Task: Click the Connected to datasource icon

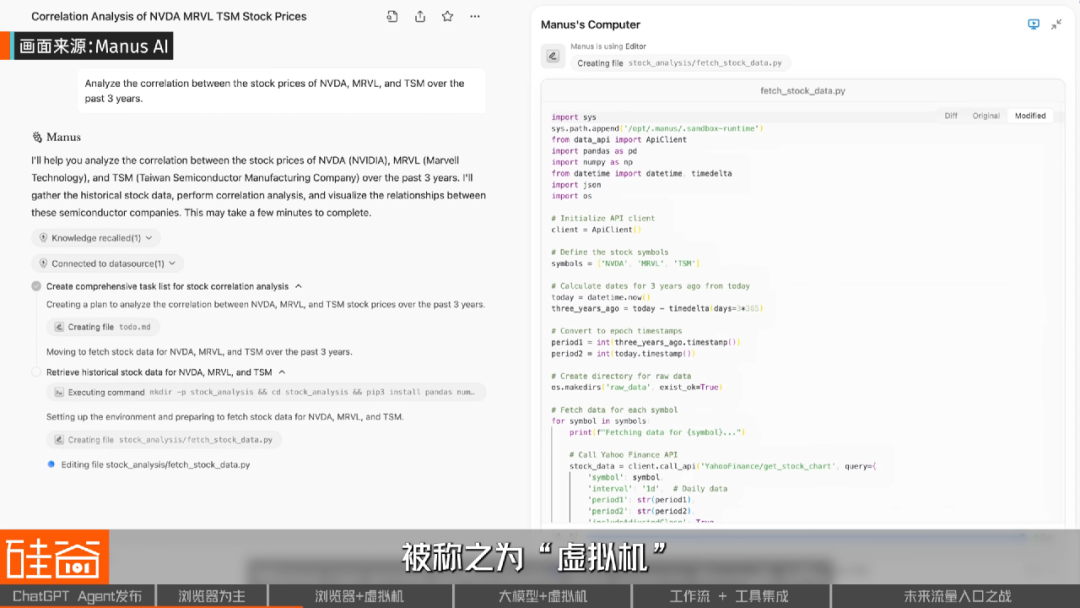Action: point(43,263)
